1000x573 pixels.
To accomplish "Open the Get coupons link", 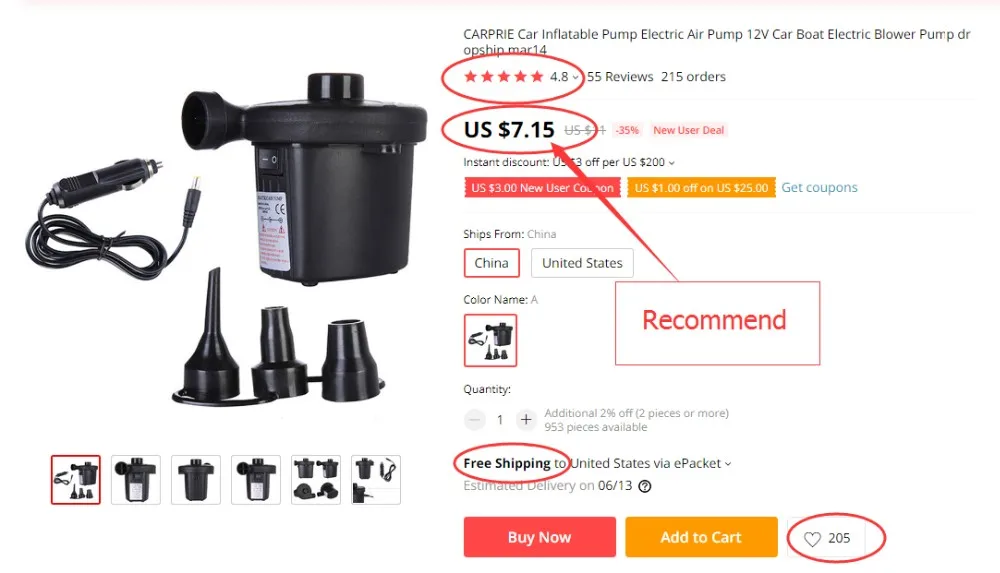I will click(x=820, y=188).
